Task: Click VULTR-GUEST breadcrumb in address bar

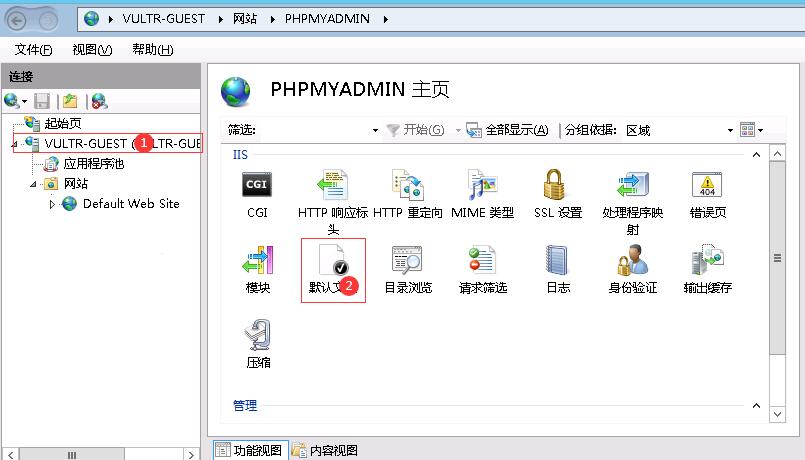Action: click(x=164, y=19)
